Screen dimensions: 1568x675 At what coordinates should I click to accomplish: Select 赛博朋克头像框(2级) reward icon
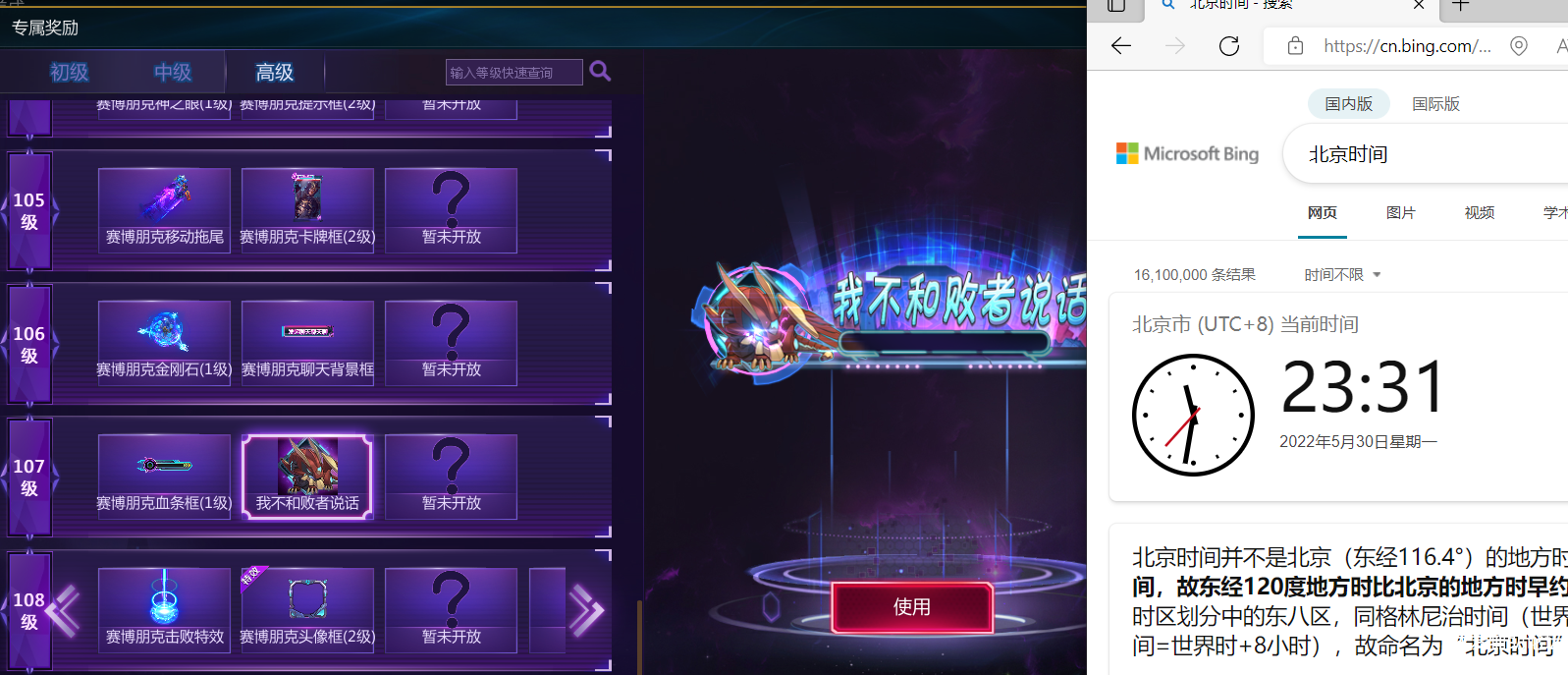click(x=307, y=610)
